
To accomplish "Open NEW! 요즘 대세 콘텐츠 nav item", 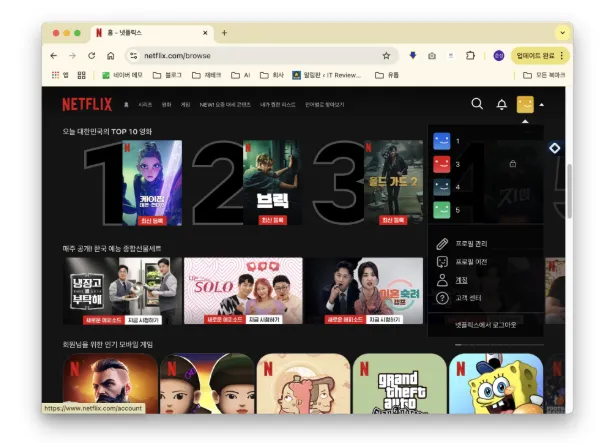I will 225,104.
